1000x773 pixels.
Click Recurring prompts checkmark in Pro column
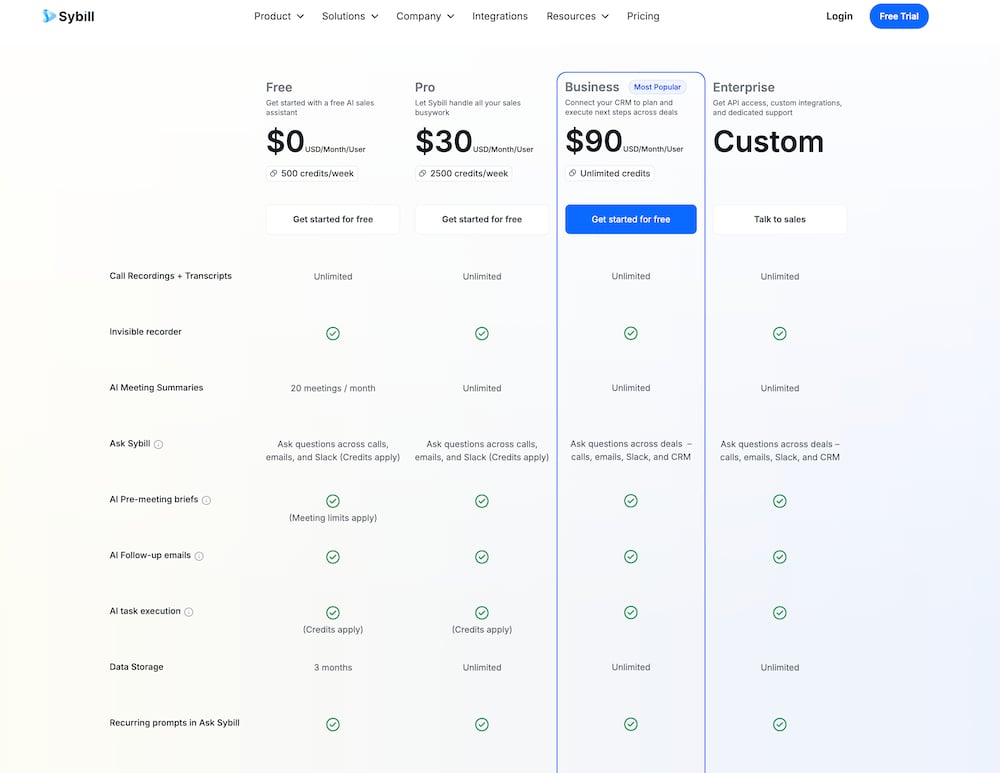[x=482, y=724]
